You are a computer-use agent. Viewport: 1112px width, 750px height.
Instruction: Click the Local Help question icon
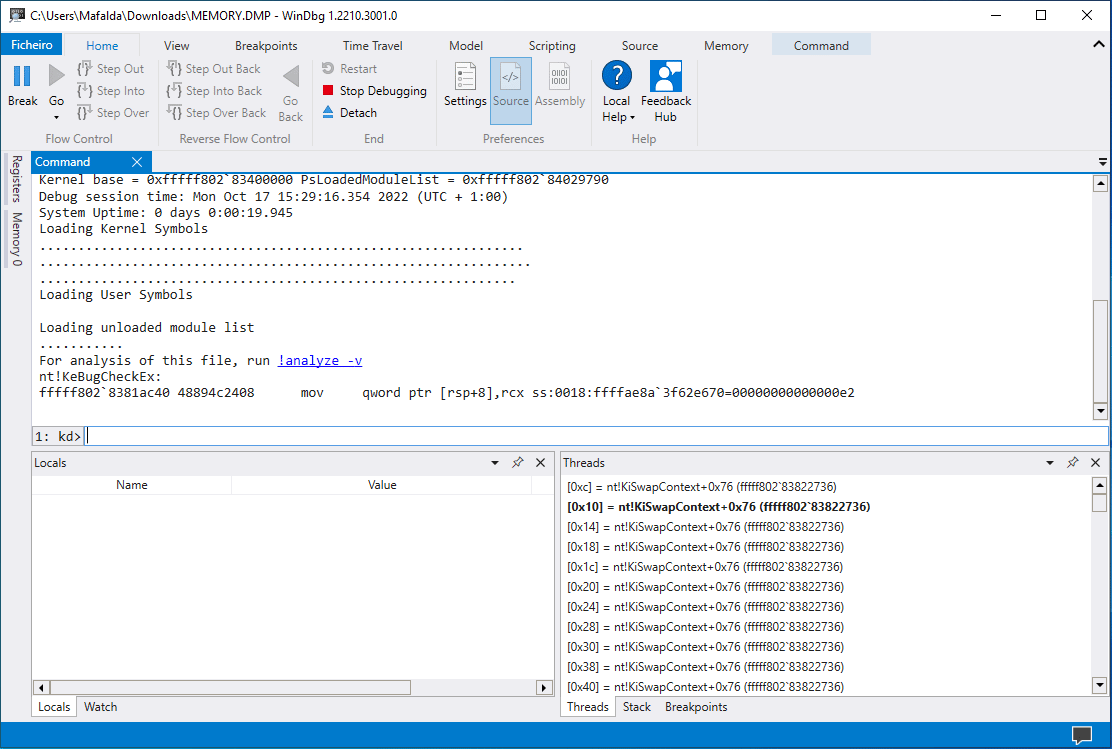(616, 75)
